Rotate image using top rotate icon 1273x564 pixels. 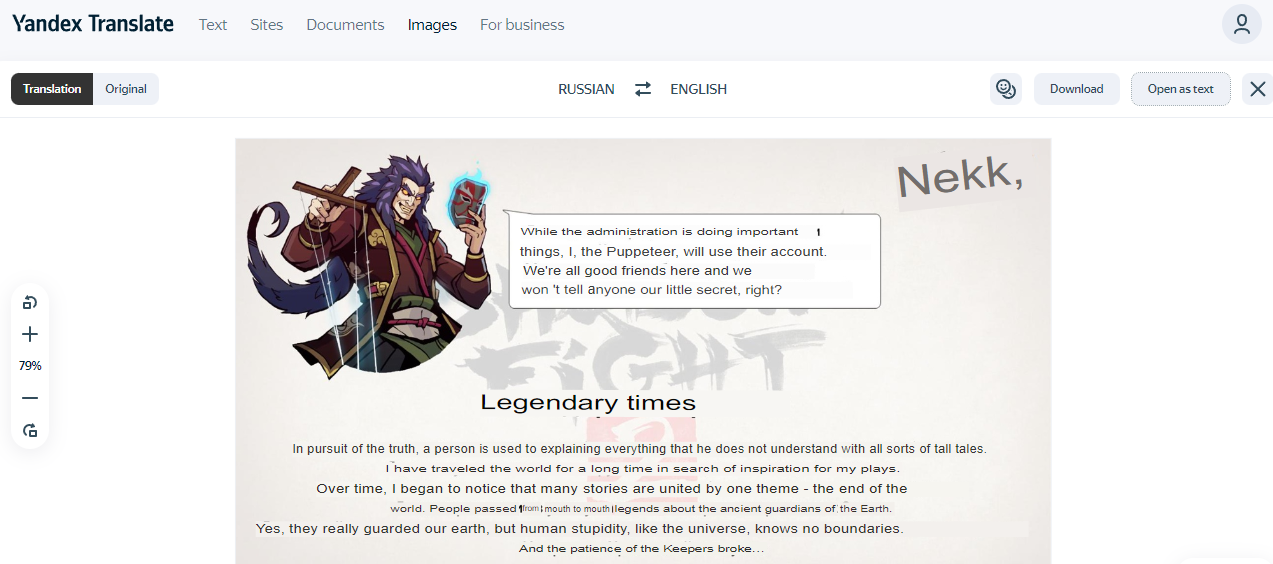(30, 303)
